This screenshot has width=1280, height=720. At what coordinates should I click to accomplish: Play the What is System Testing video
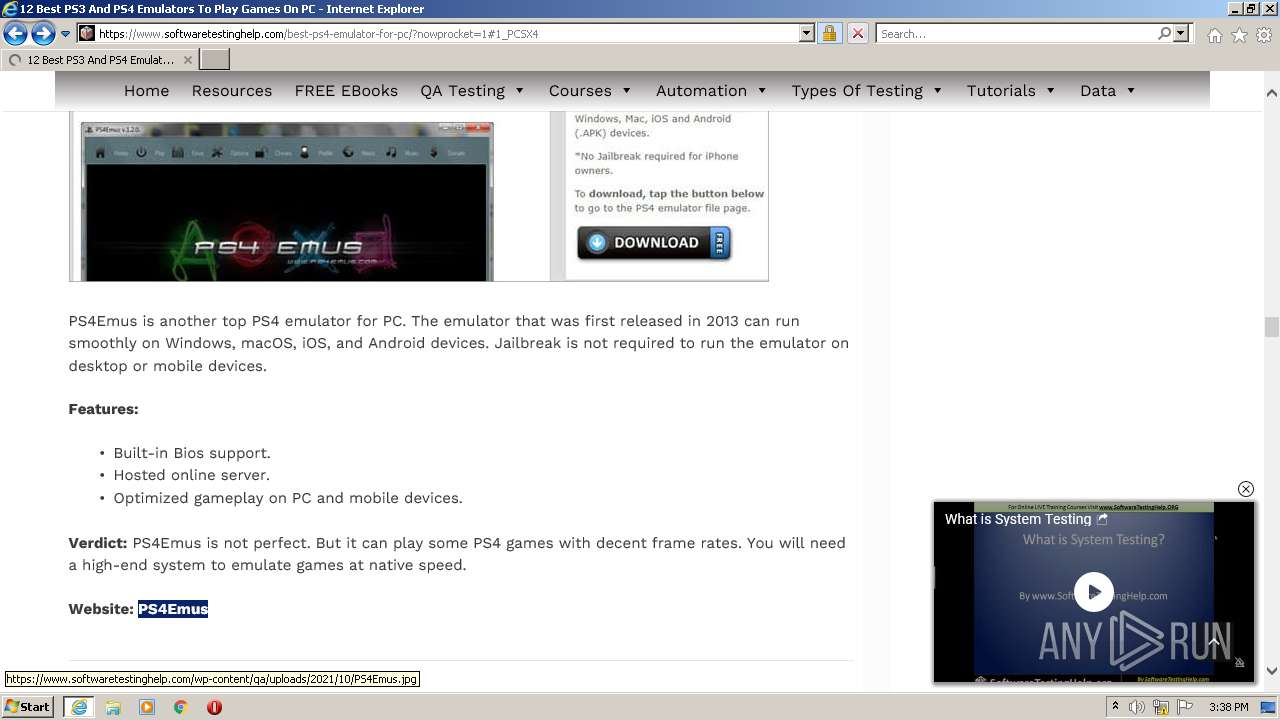1094,591
